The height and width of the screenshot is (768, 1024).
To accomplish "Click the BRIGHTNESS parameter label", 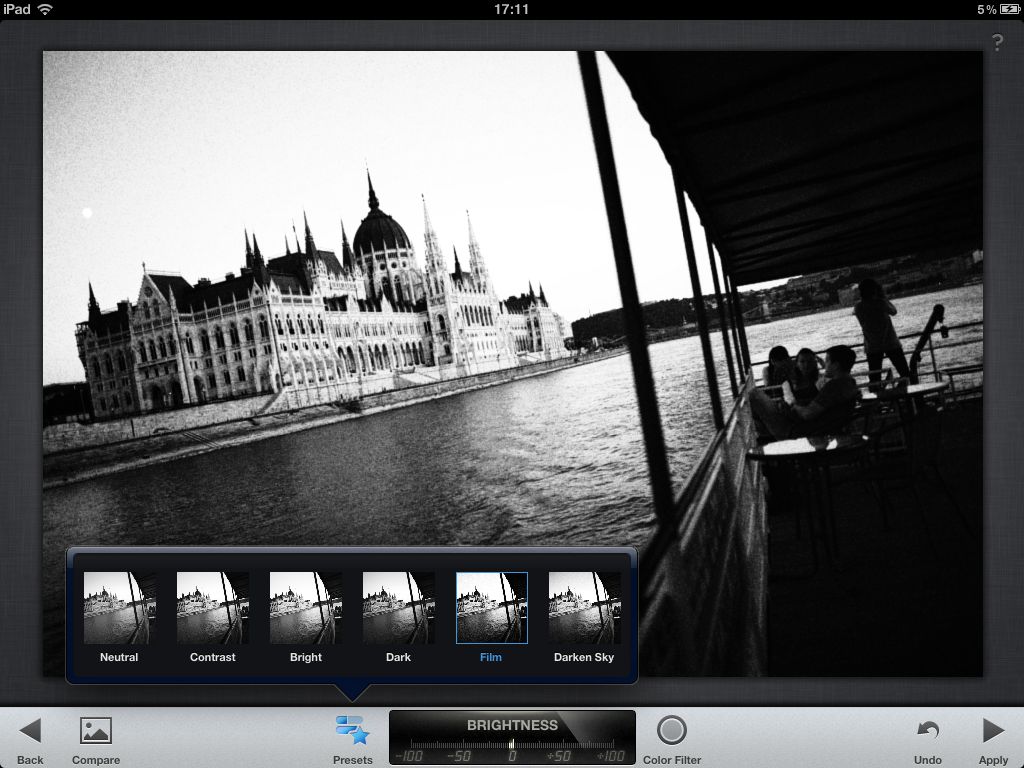I will [512, 725].
